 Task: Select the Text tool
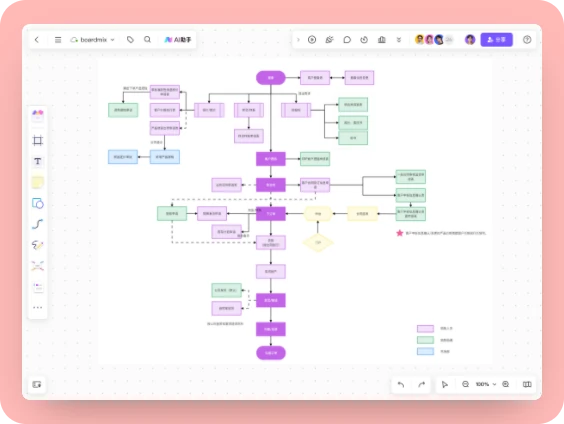tap(37, 161)
